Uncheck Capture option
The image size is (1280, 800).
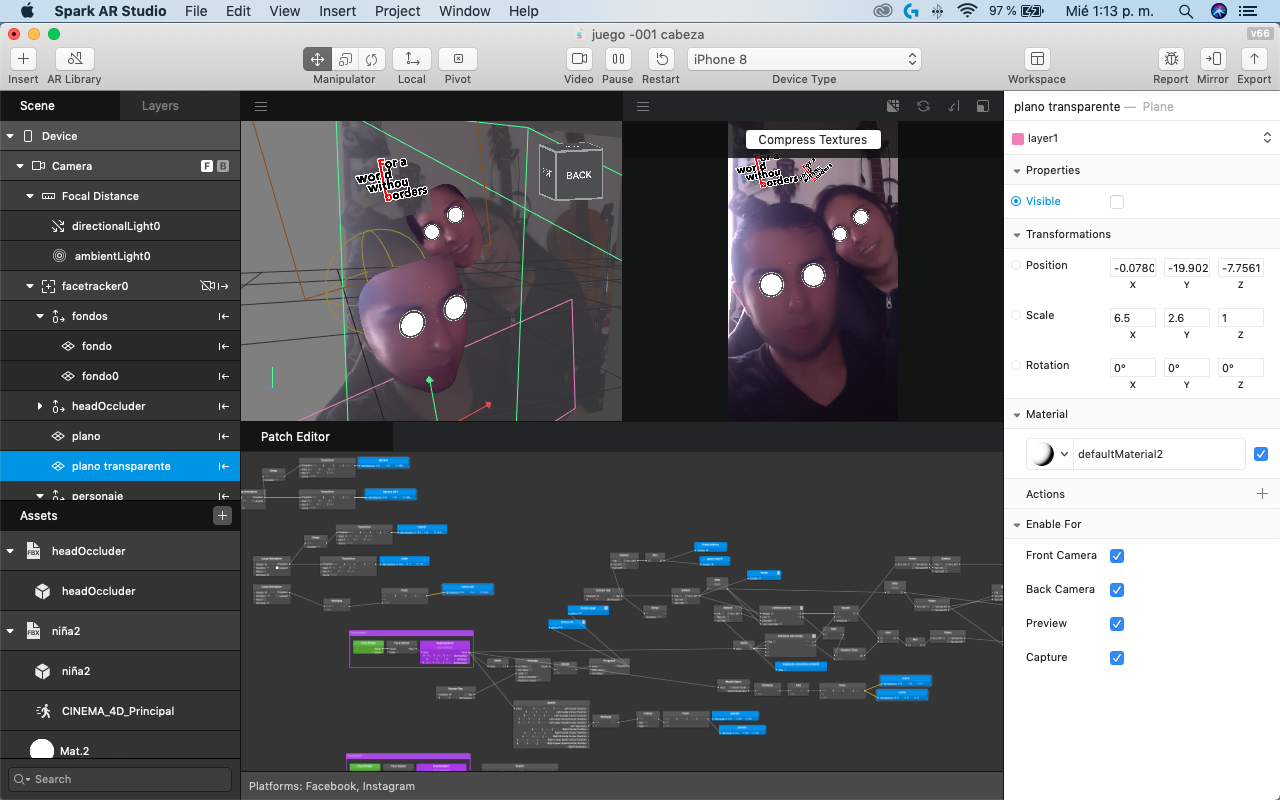[x=1117, y=658]
